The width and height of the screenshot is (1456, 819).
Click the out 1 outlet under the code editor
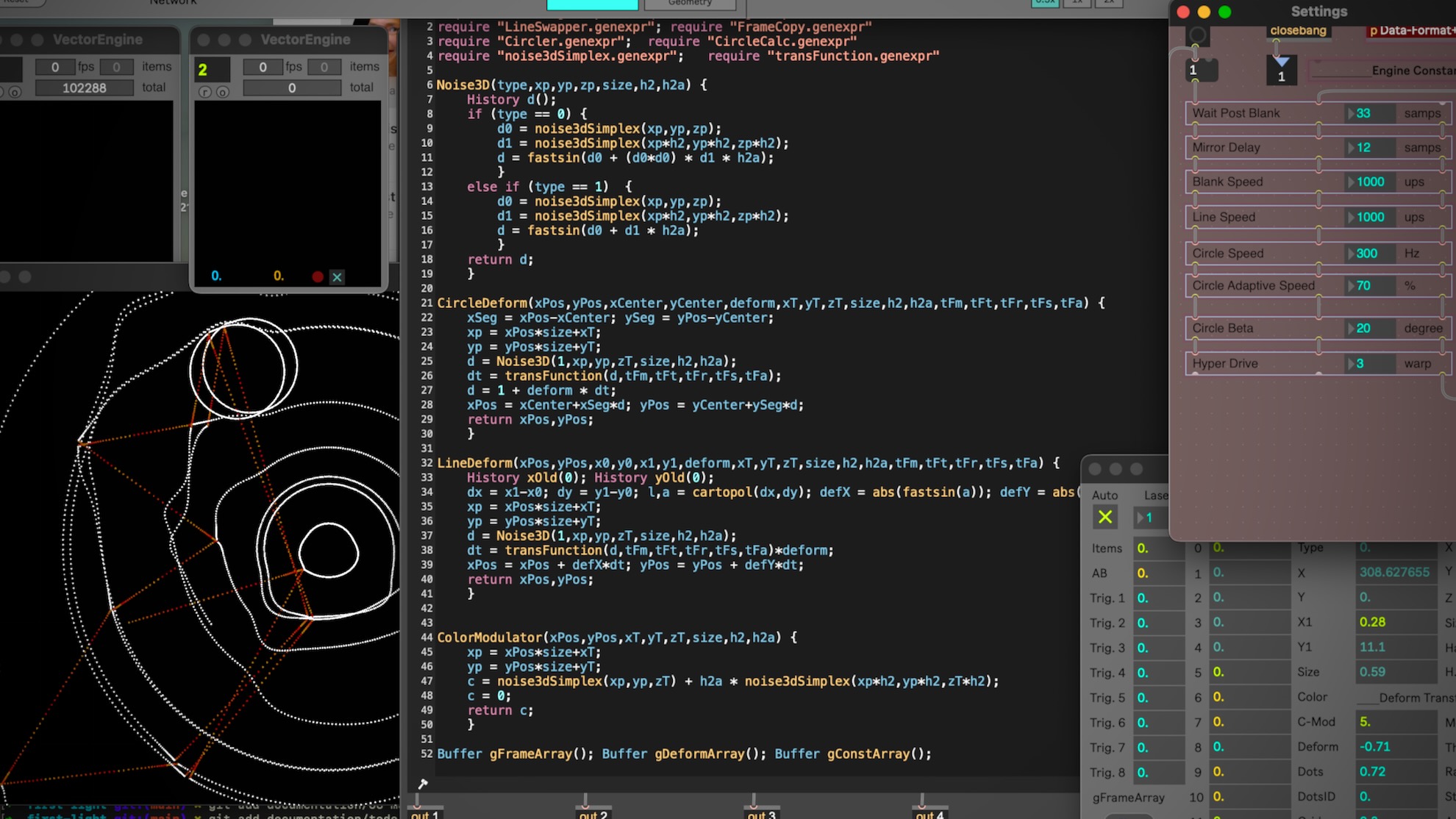pyautogui.click(x=424, y=813)
